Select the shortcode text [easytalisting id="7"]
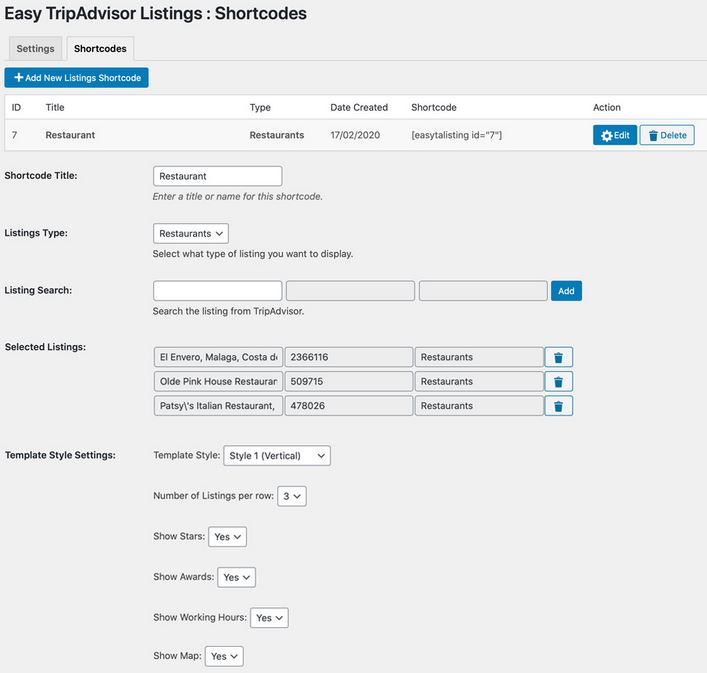This screenshot has height=673, width=707. tap(456, 135)
